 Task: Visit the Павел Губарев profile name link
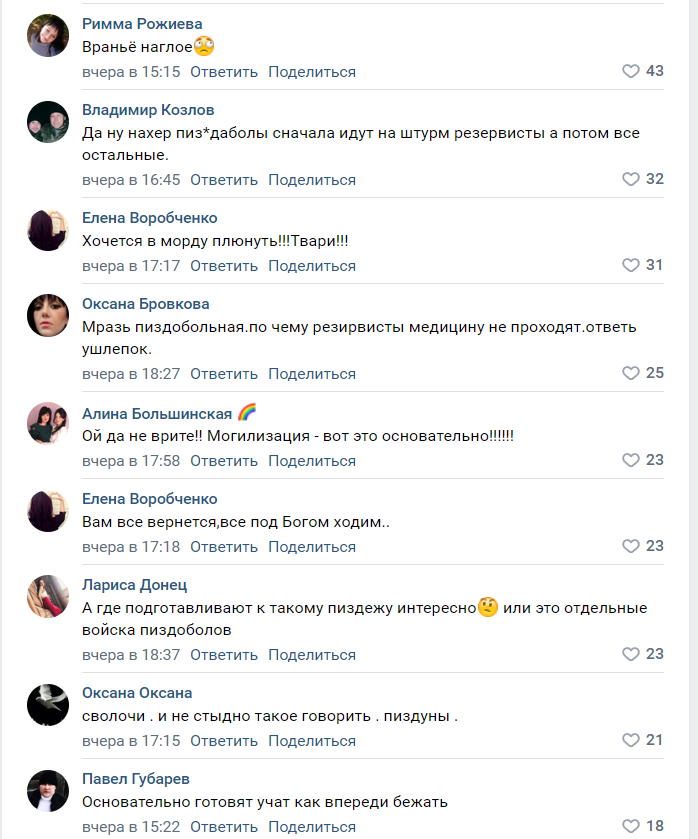point(135,779)
